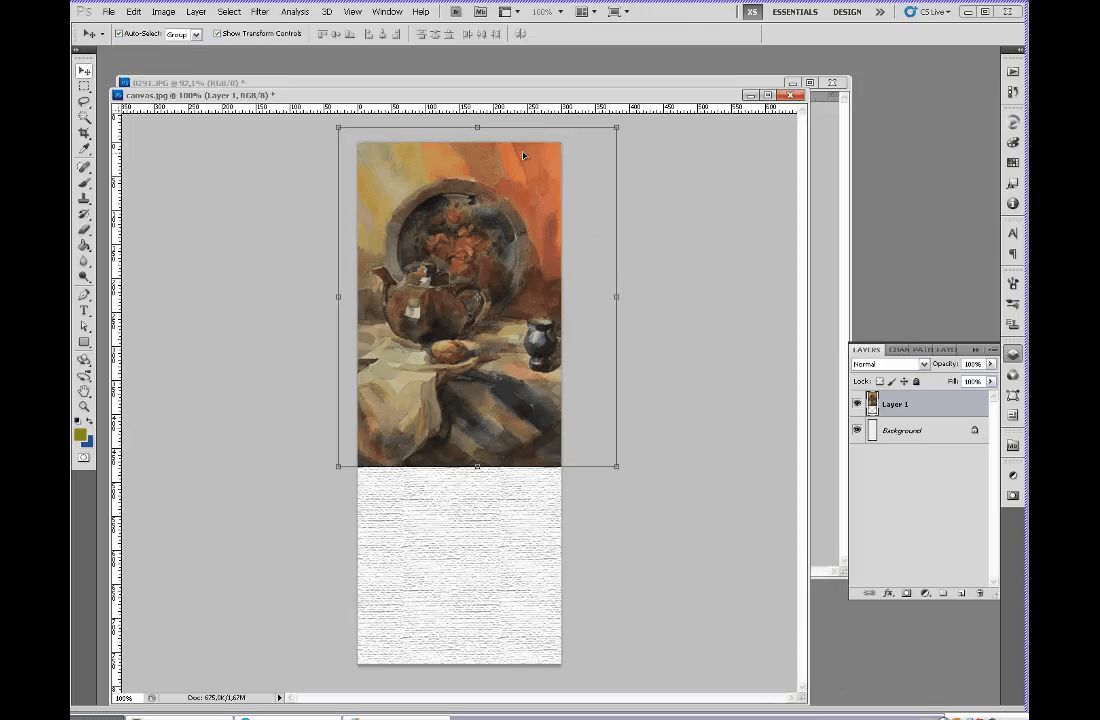This screenshot has width=1100, height=720.
Task: Open CS Live services
Action: (928, 12)
